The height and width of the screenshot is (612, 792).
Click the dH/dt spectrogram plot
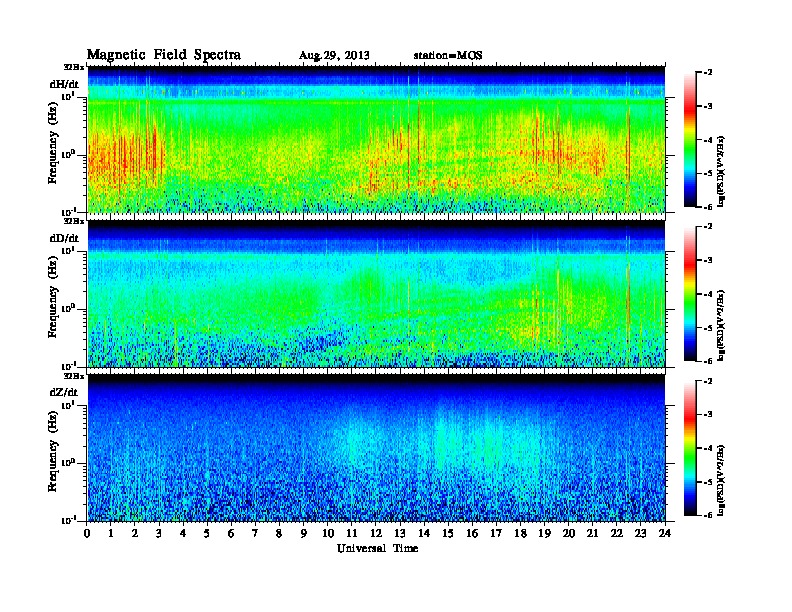tap(376, 139)
